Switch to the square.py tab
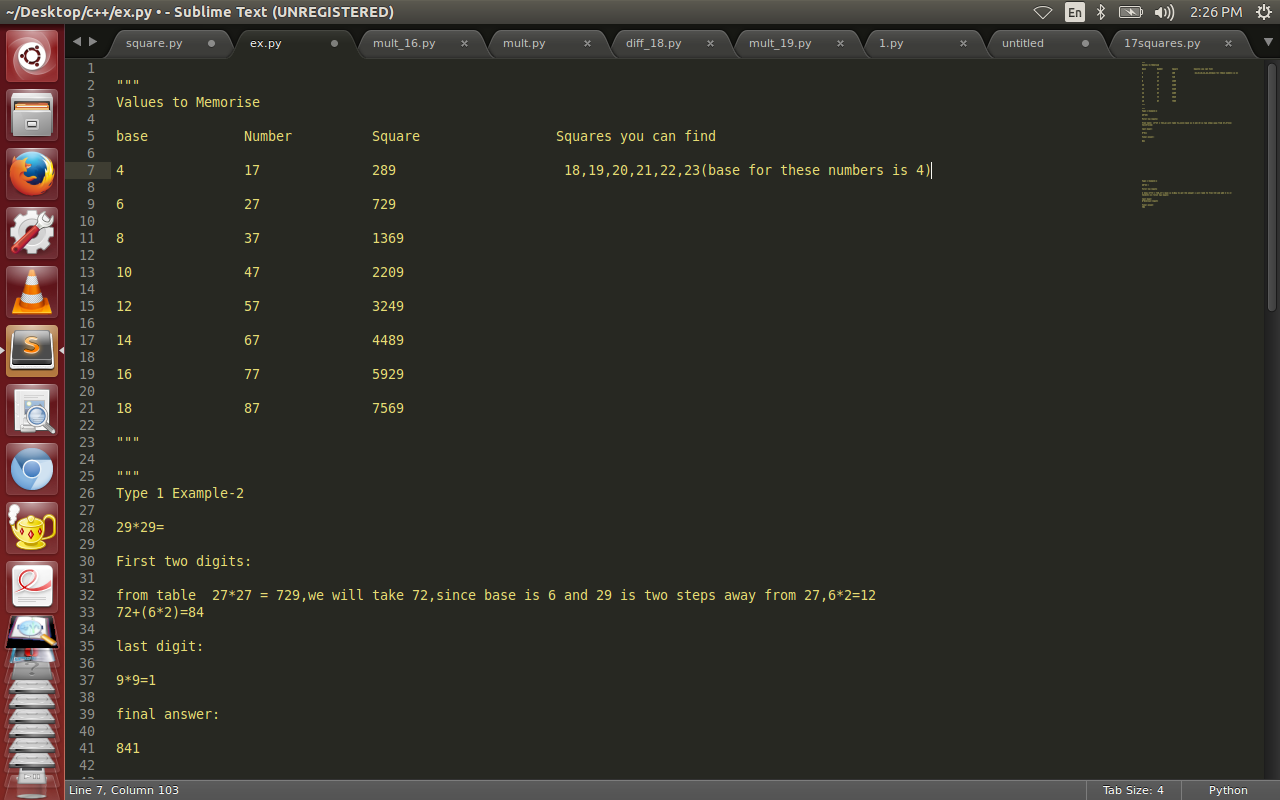This screenshot has width=1280, height=800. click(157, 43)
